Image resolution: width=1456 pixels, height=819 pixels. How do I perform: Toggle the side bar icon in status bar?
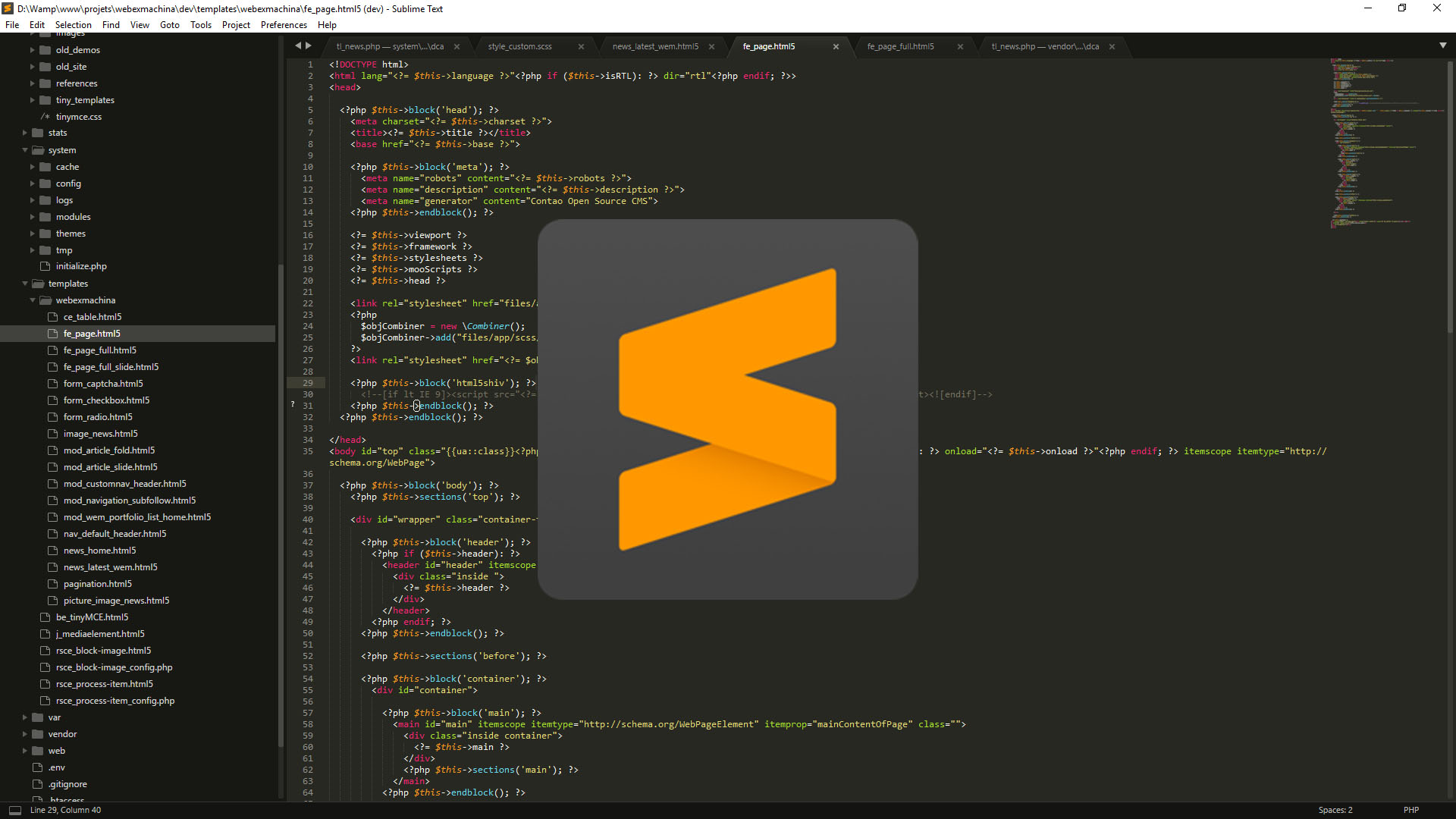(14, 810)
